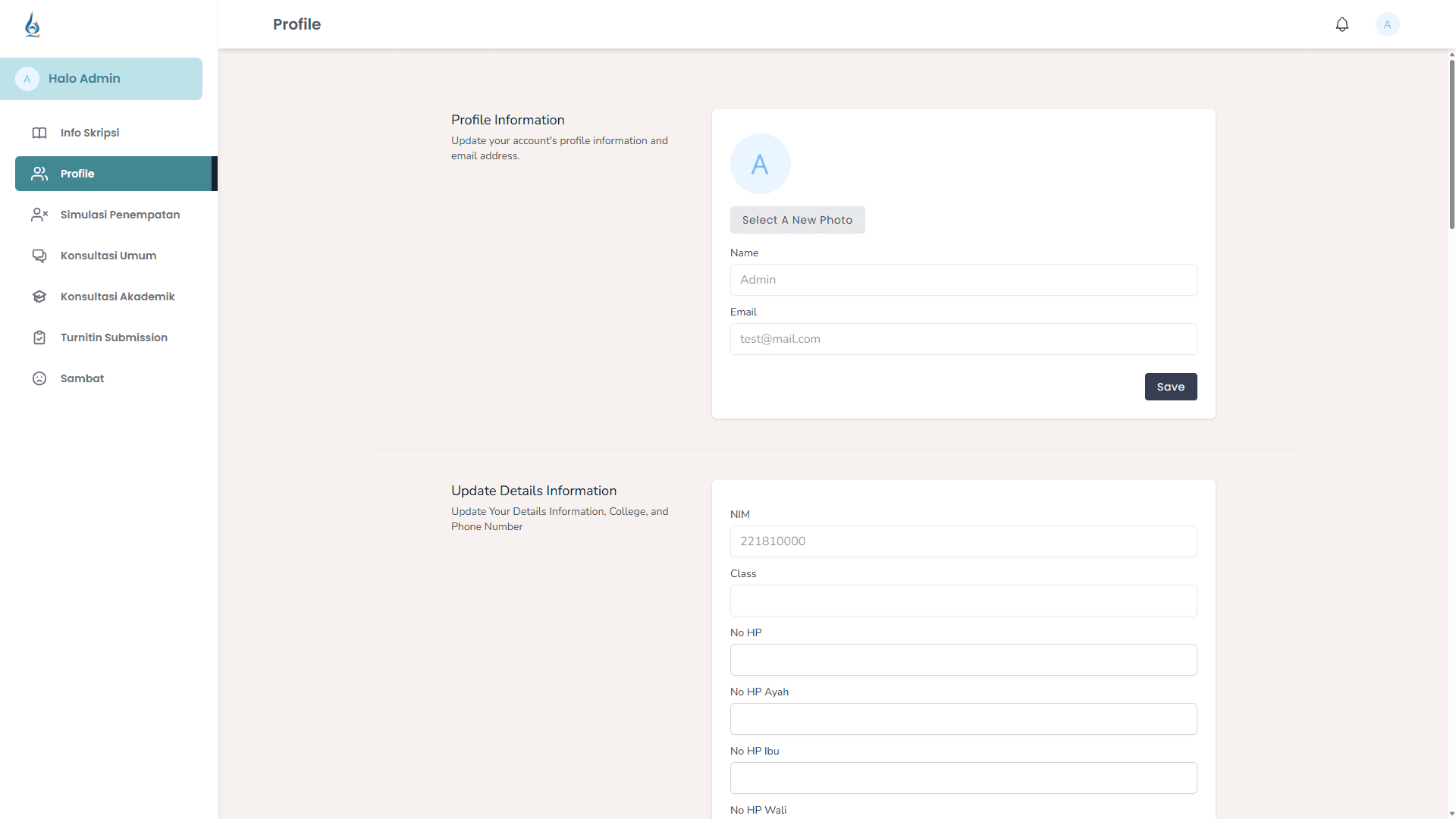
Task: Click the notification bell icon
Action: [1341, 24]
